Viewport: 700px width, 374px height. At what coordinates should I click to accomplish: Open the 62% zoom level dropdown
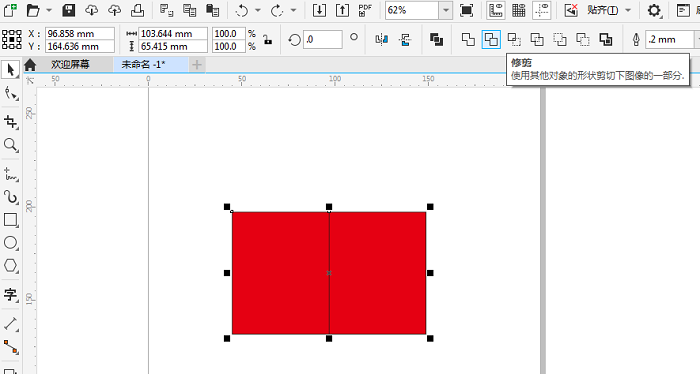click(x=445, y=10)
